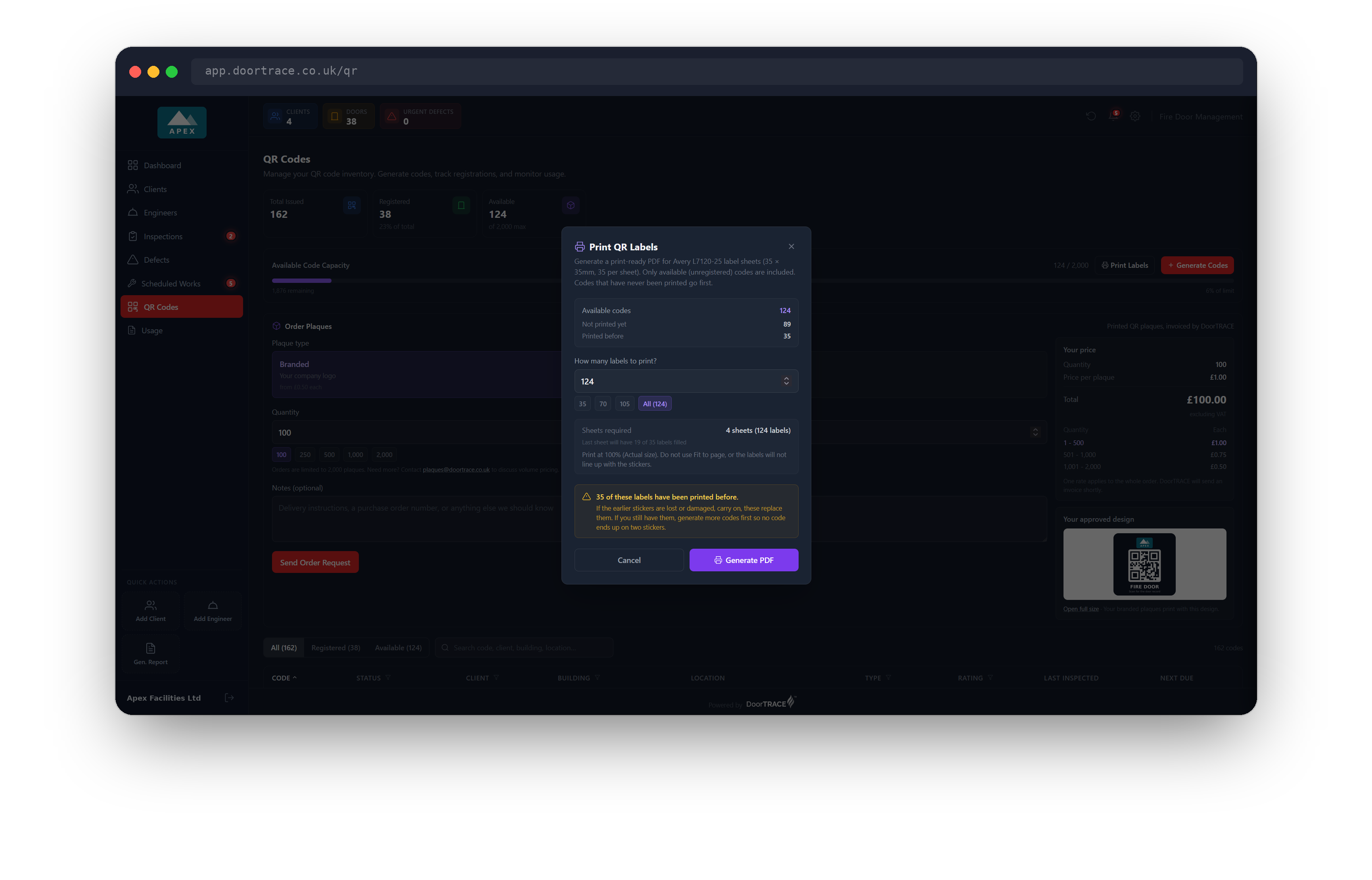Select the All (124) preset chip
Viewport: 1372px width, 880px height.
click(x=654, y=403)
